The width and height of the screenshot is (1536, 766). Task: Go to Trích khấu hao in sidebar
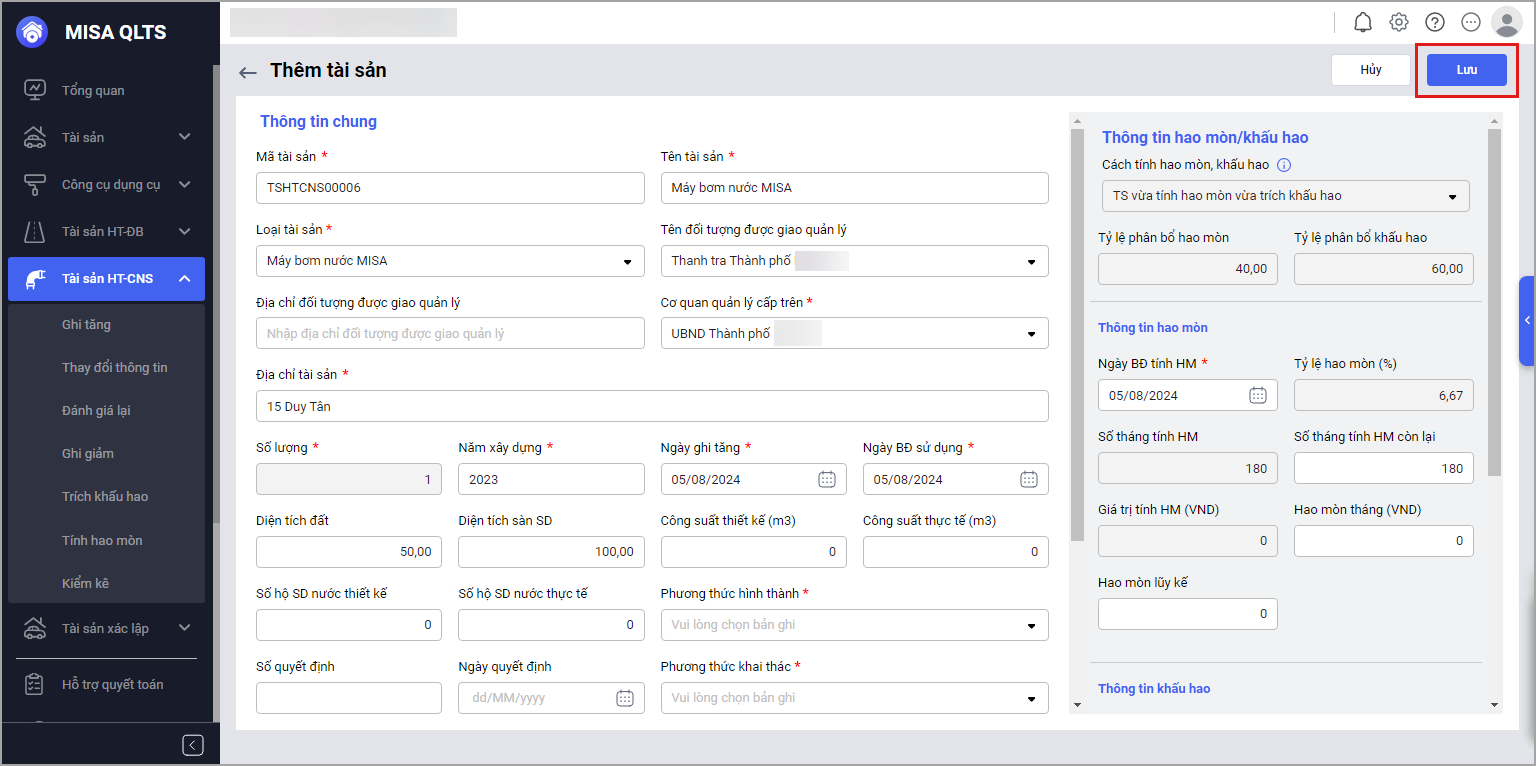105,497
